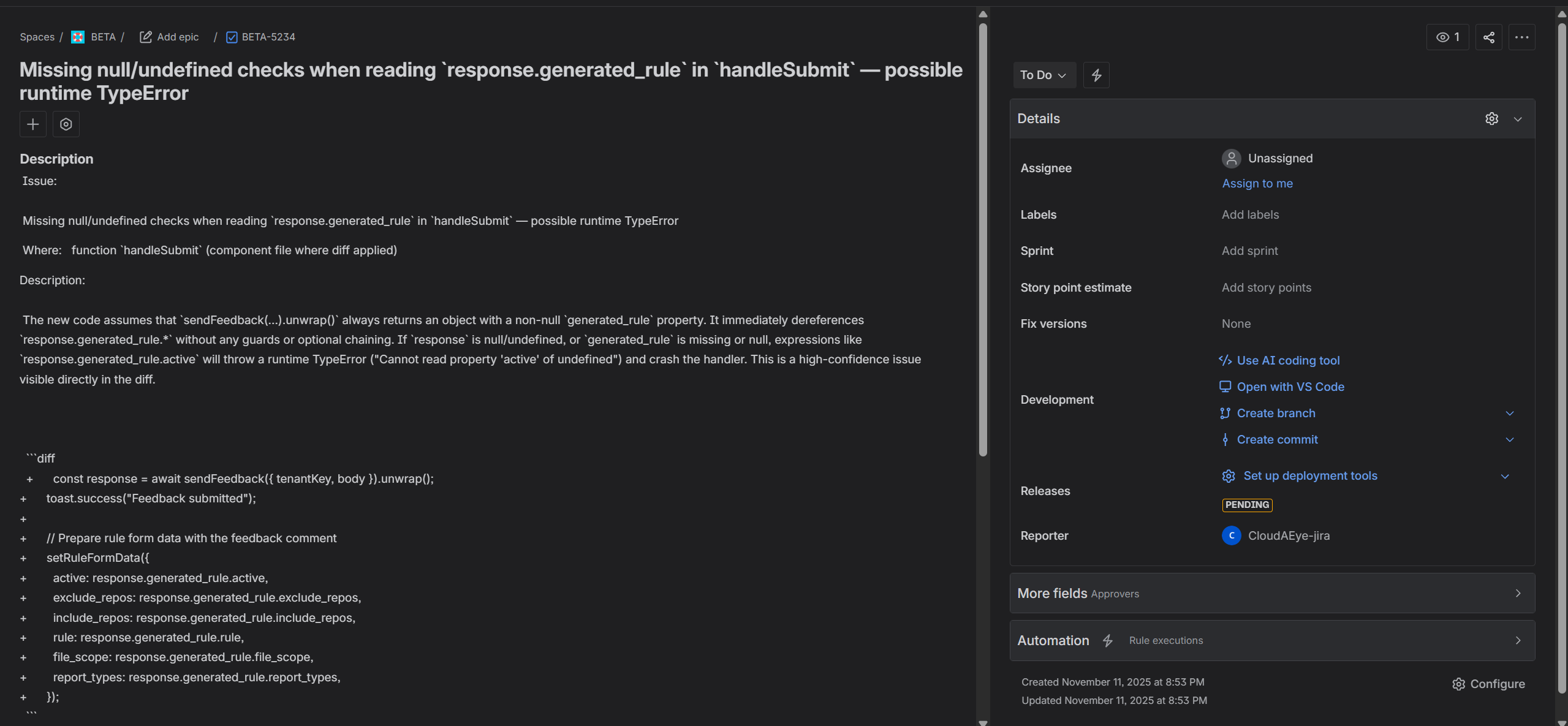
Task: Expand the Set up deployment tools chevron
Action: [1505, 476]
